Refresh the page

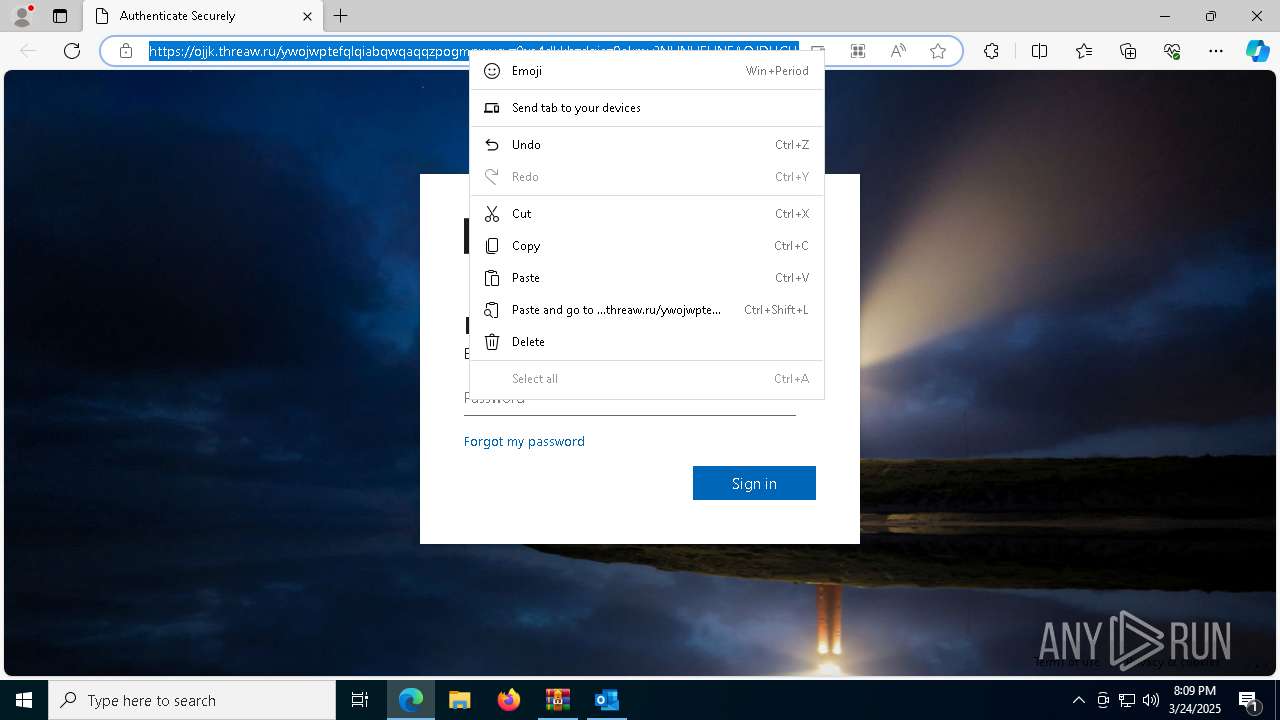[72, 51]
